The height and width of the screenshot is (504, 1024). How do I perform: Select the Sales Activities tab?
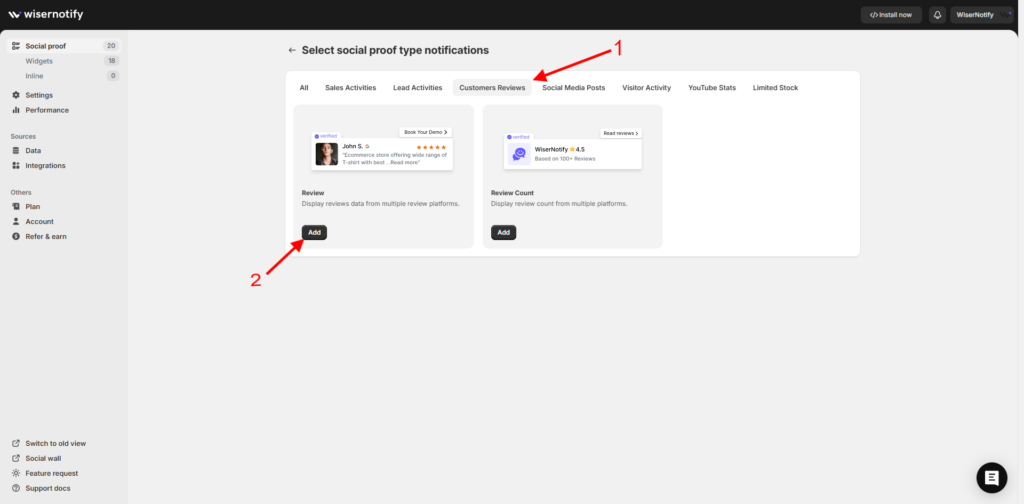click(x=350, y=88)
